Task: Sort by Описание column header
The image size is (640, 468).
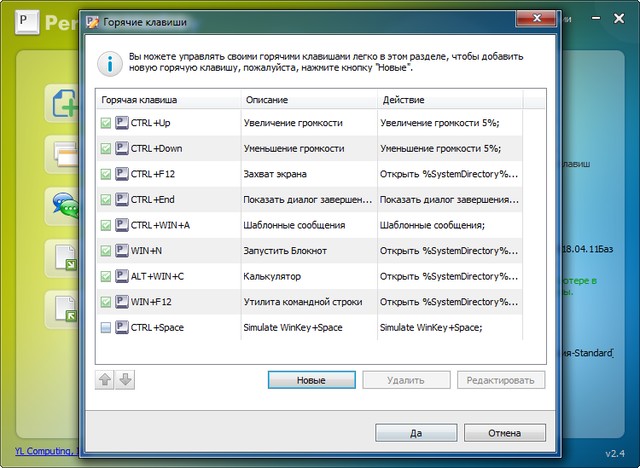Action: [x=309, y=100]
